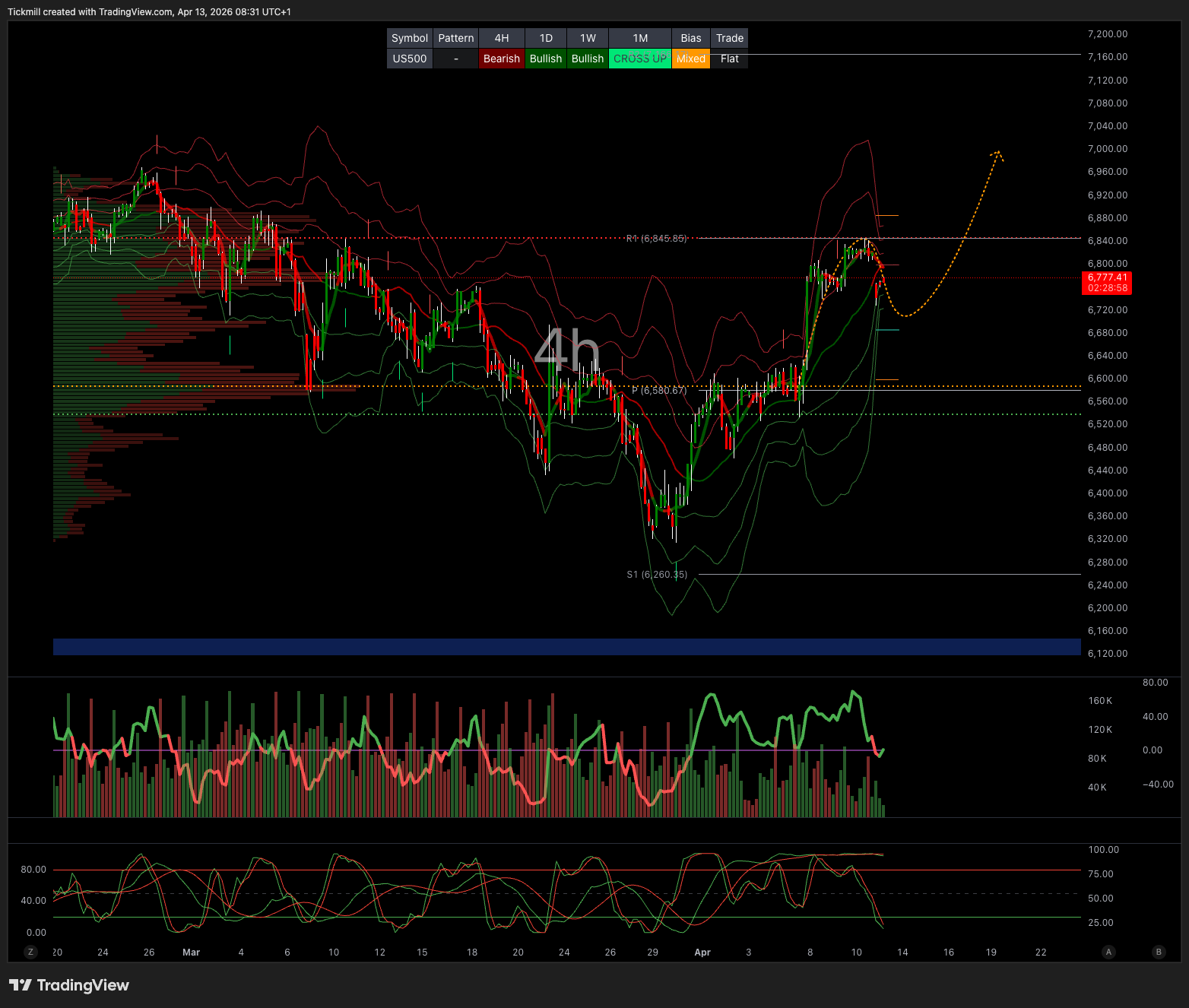Click the US500 symbol cell
This screenshot has width=1189, height=1008.
pos(410,59)
